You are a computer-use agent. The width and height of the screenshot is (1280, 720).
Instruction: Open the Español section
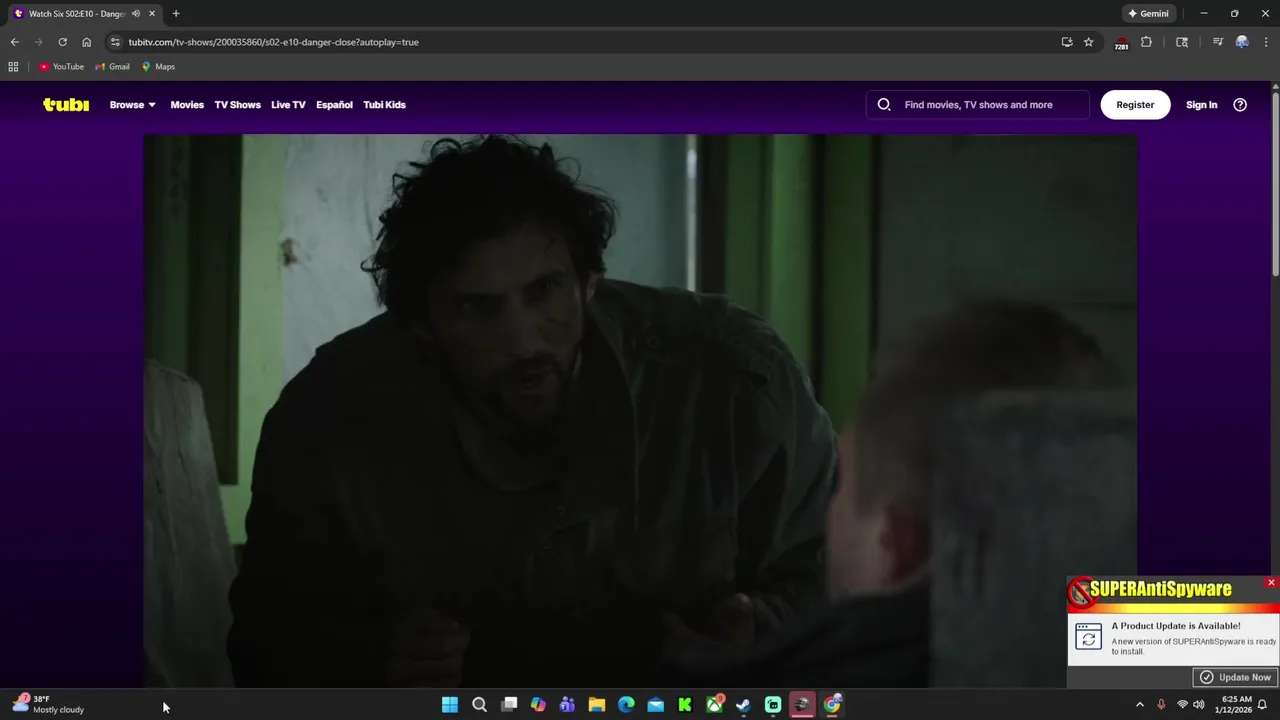point(334,104)
